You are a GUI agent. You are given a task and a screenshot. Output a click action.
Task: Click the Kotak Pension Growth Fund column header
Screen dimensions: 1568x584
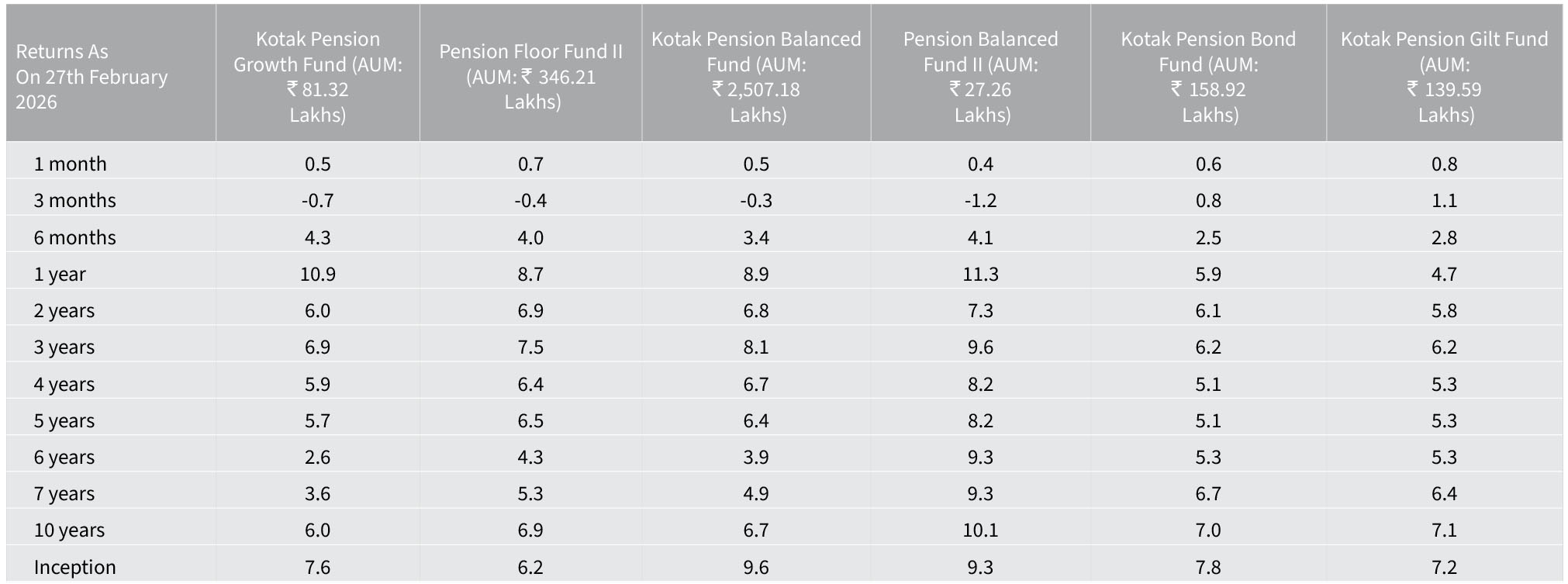(318, 76)
